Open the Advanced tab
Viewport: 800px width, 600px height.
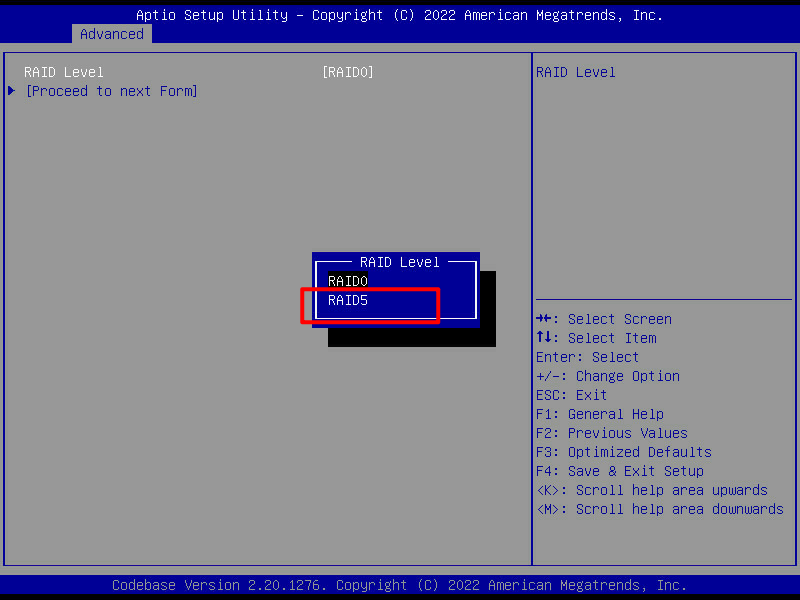tap(112, 34)
